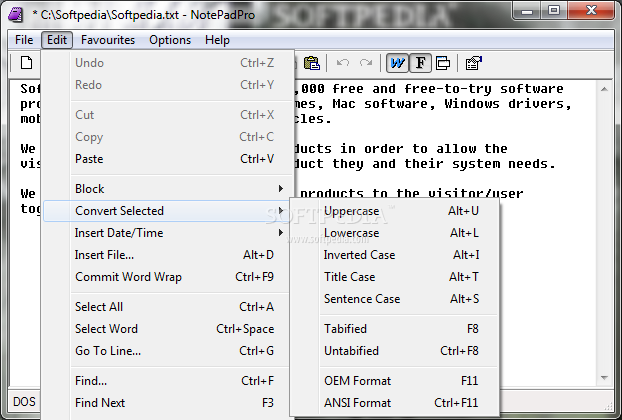Image resolution: width=622 pixels, height=420 pixels.
Task: Select Find Next
Action: click(168, 403)
